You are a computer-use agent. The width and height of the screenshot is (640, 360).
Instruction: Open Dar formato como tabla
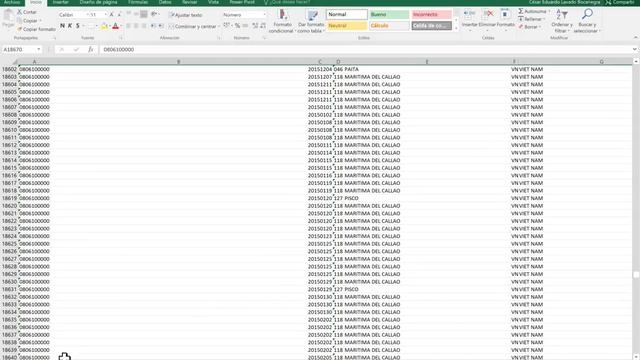tap(311, 21)
